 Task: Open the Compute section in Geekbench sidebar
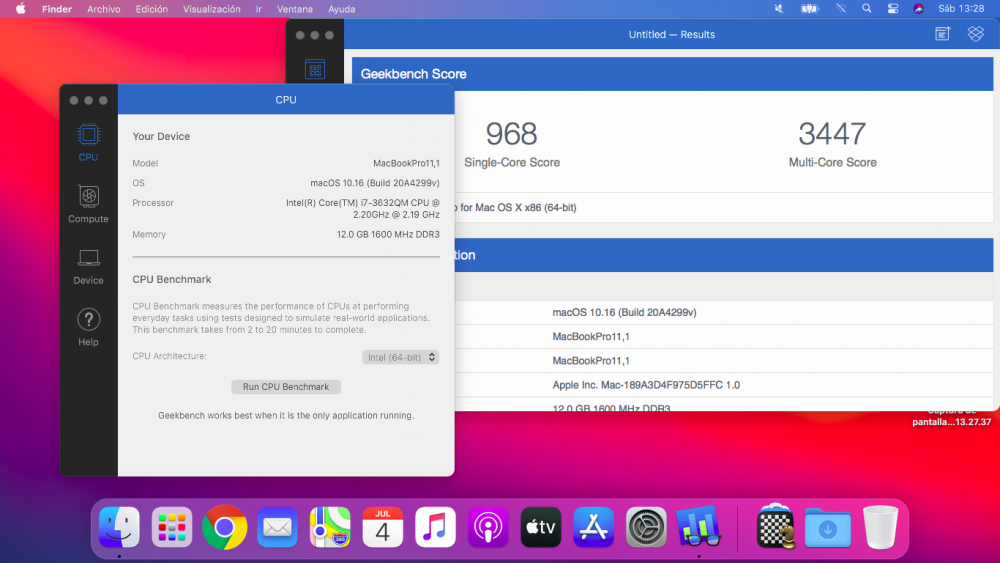tap(88, 204)
